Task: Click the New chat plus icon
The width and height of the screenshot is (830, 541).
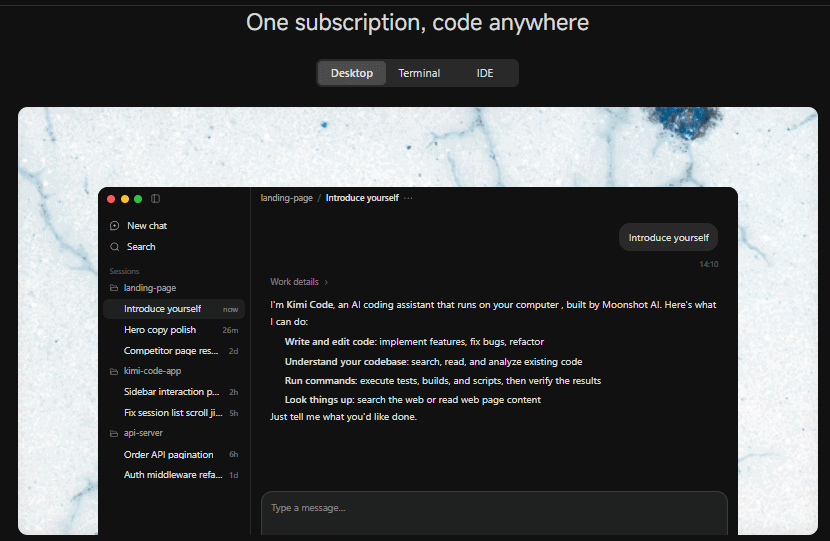Action: (x=114, y=226)
